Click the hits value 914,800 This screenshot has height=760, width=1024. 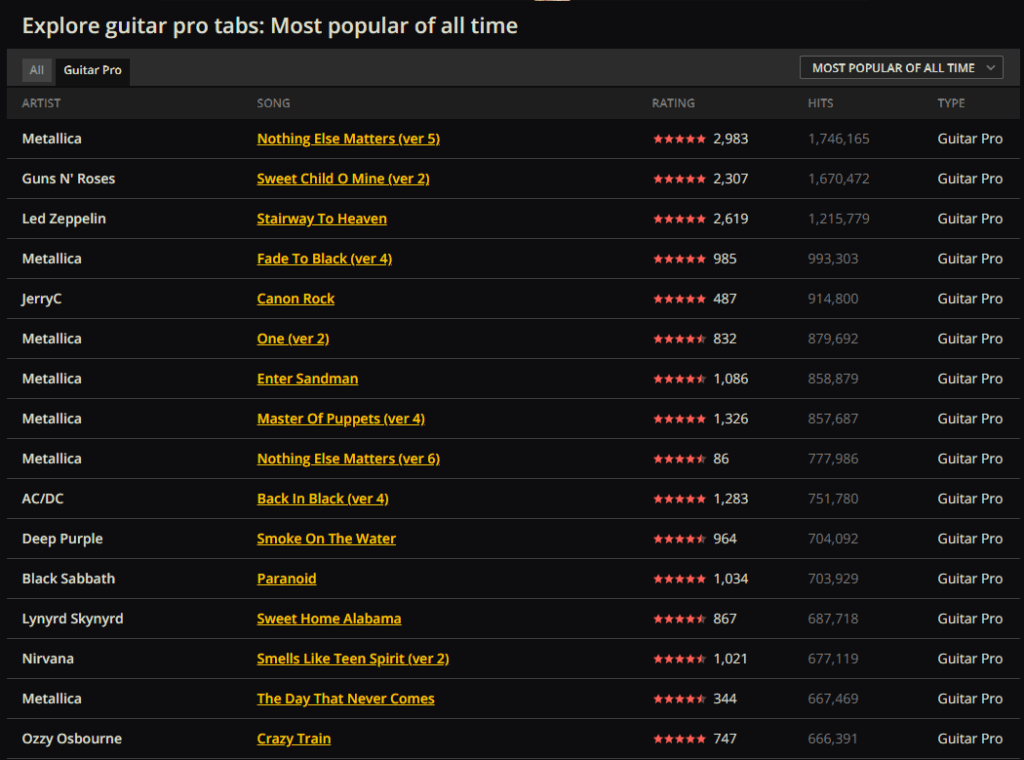tap(833, 298)
